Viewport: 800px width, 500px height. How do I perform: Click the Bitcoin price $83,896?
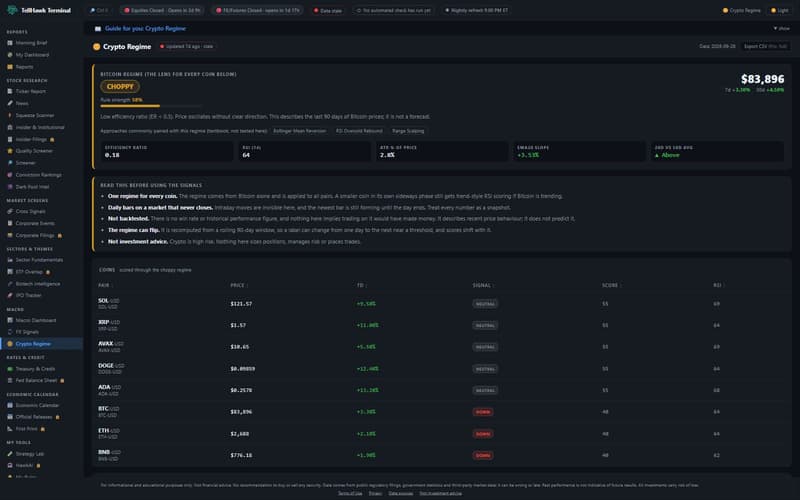pyautogui.click(x=762, y=79)
